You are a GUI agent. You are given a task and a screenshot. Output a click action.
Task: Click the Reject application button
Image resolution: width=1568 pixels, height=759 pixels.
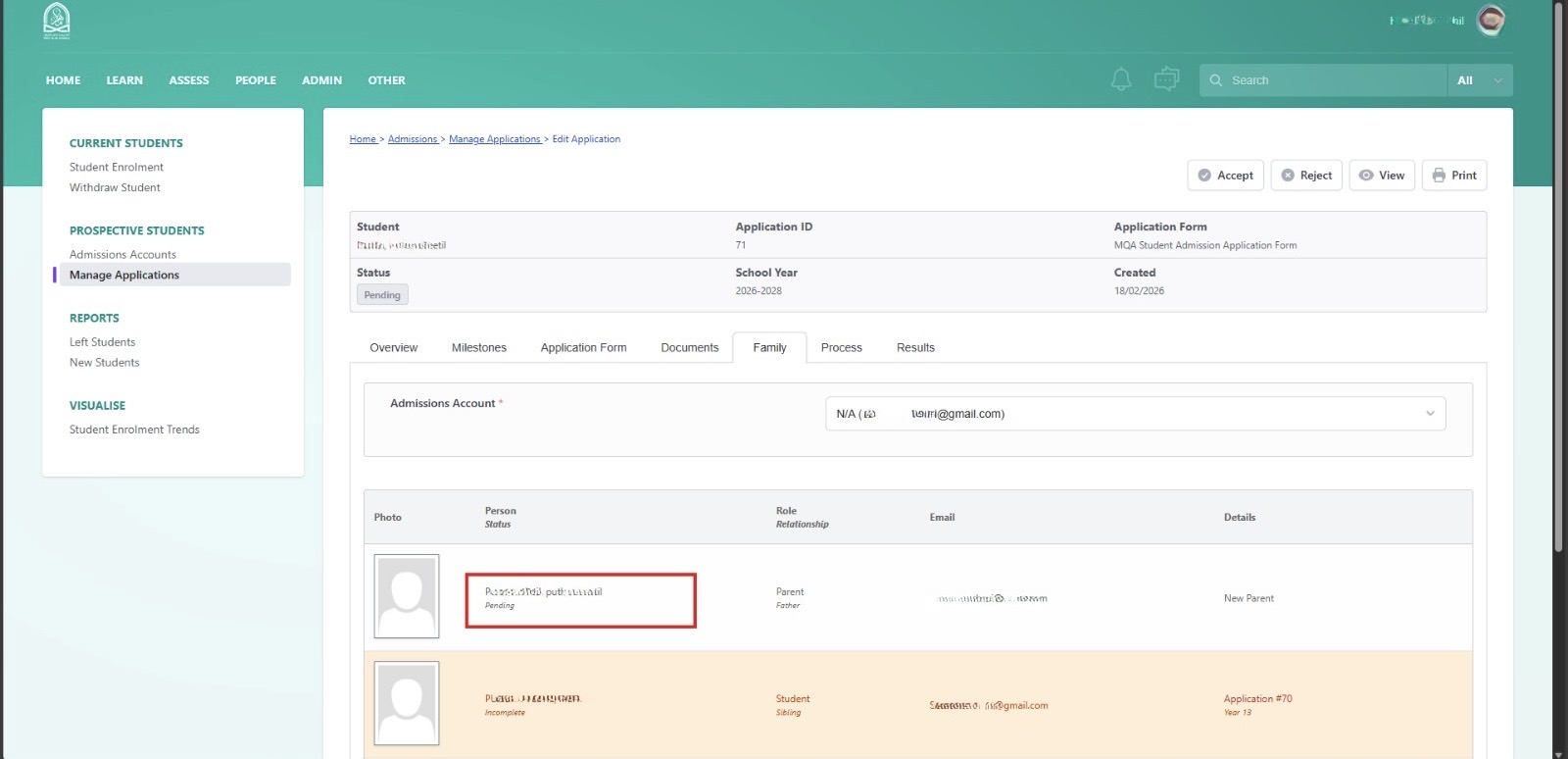1306,176
